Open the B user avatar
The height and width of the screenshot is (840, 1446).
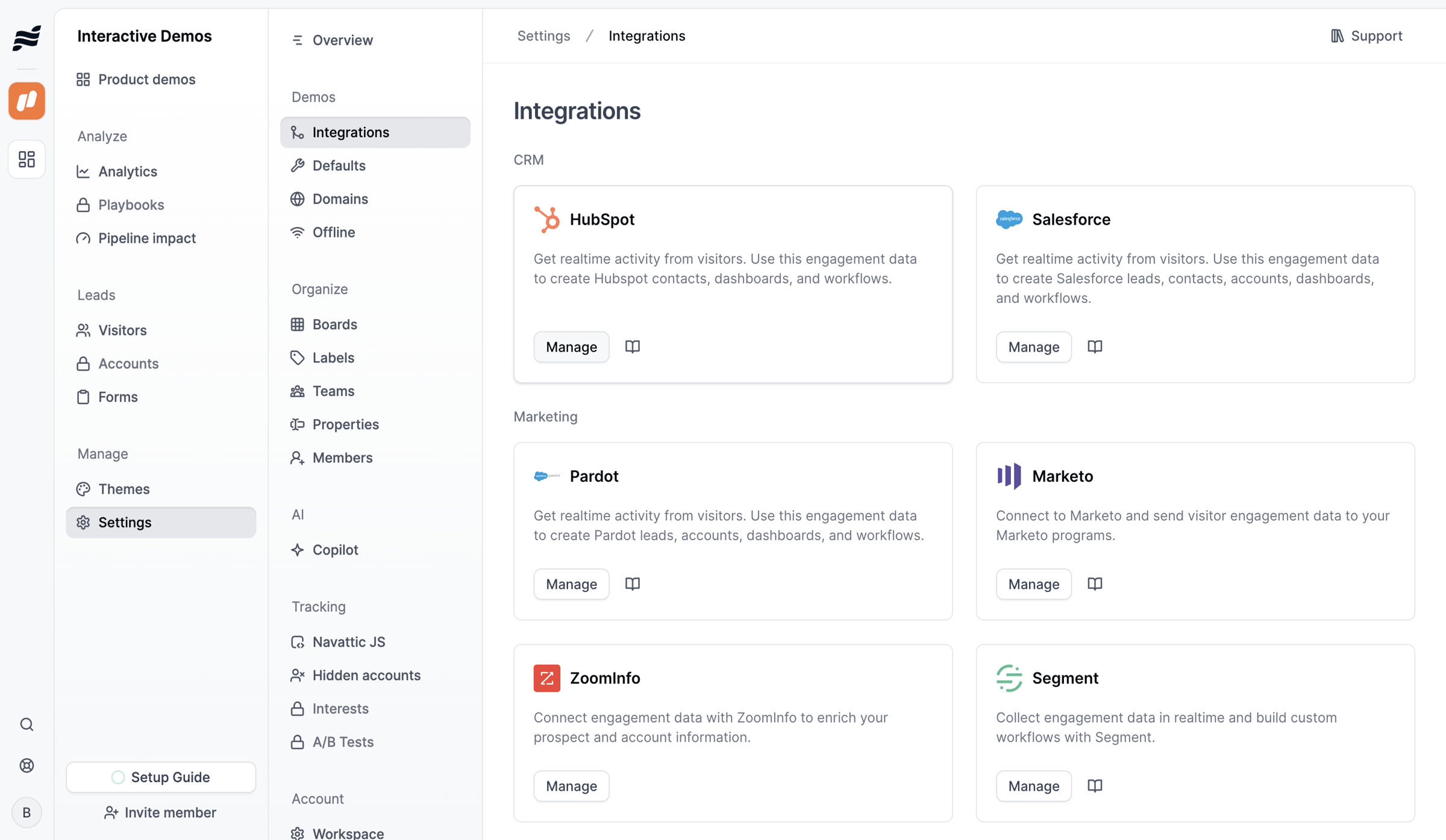pyautogui.click(x=27, y=812)
